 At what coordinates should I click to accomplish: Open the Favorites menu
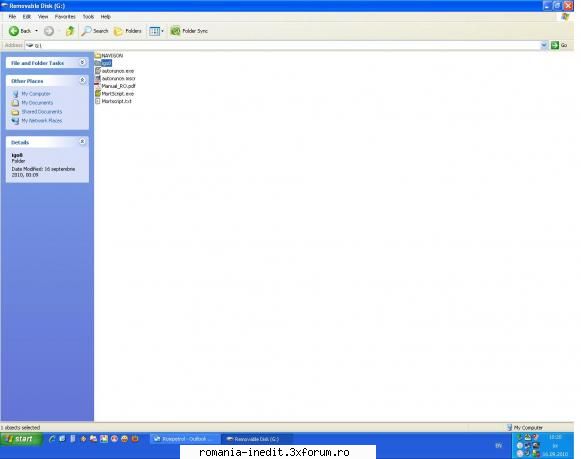click(x=65, y=17)
